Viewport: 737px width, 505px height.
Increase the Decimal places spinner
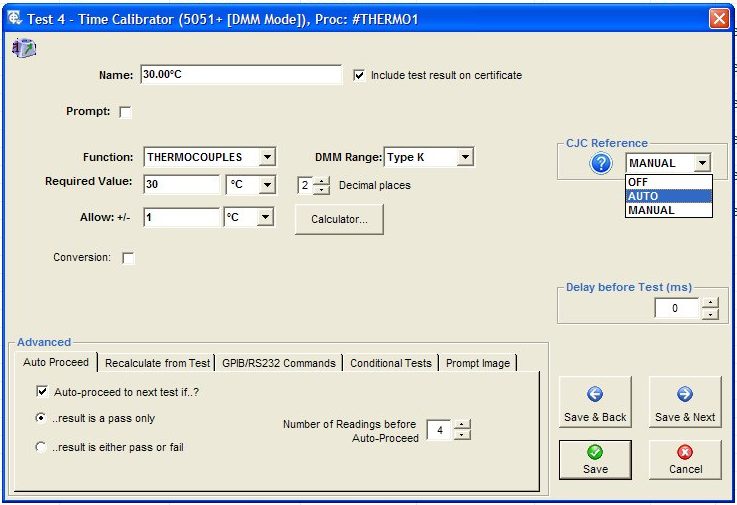[320, 180]
